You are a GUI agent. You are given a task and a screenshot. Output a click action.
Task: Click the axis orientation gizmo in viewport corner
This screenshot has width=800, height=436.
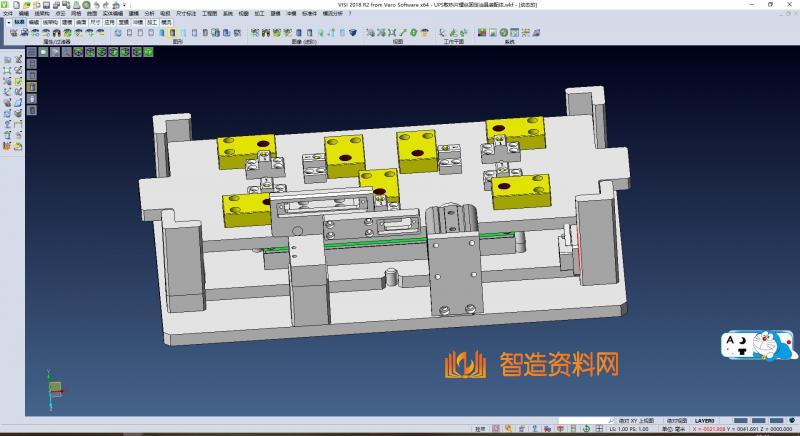[55, 389]
